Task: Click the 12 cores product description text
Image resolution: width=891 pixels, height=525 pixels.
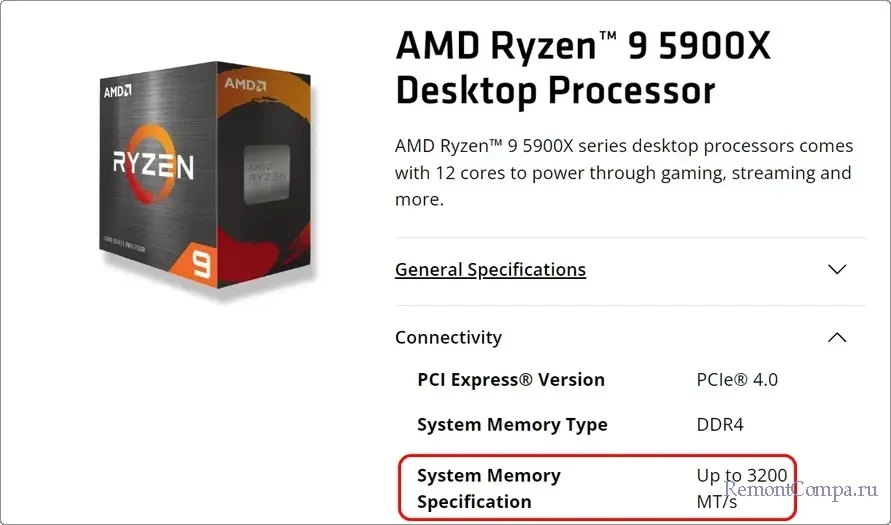Action: point(623,173)
